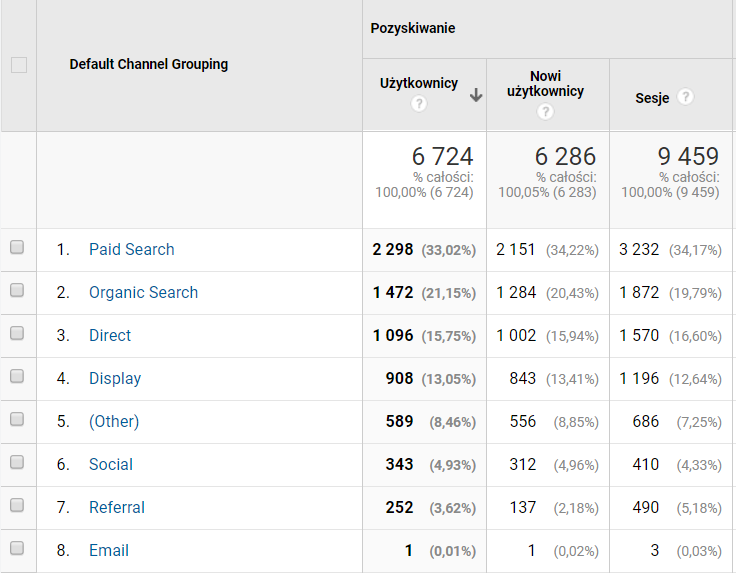This screenshot has width=736, height=573.
Task: Click the Direct channel link
Action: [x=110, y=336]
